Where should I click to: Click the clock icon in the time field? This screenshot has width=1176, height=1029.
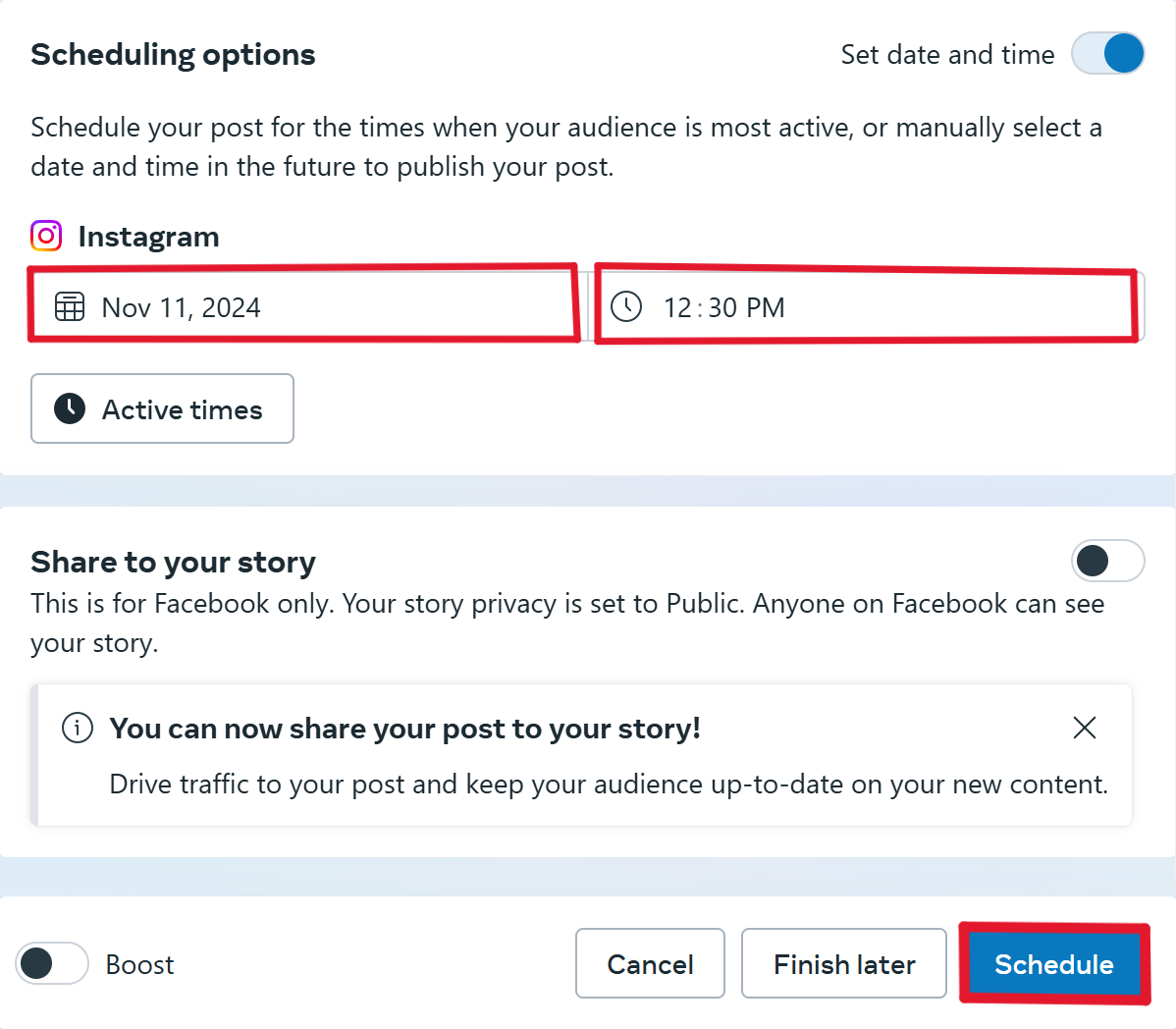click(x=625, y=306)
